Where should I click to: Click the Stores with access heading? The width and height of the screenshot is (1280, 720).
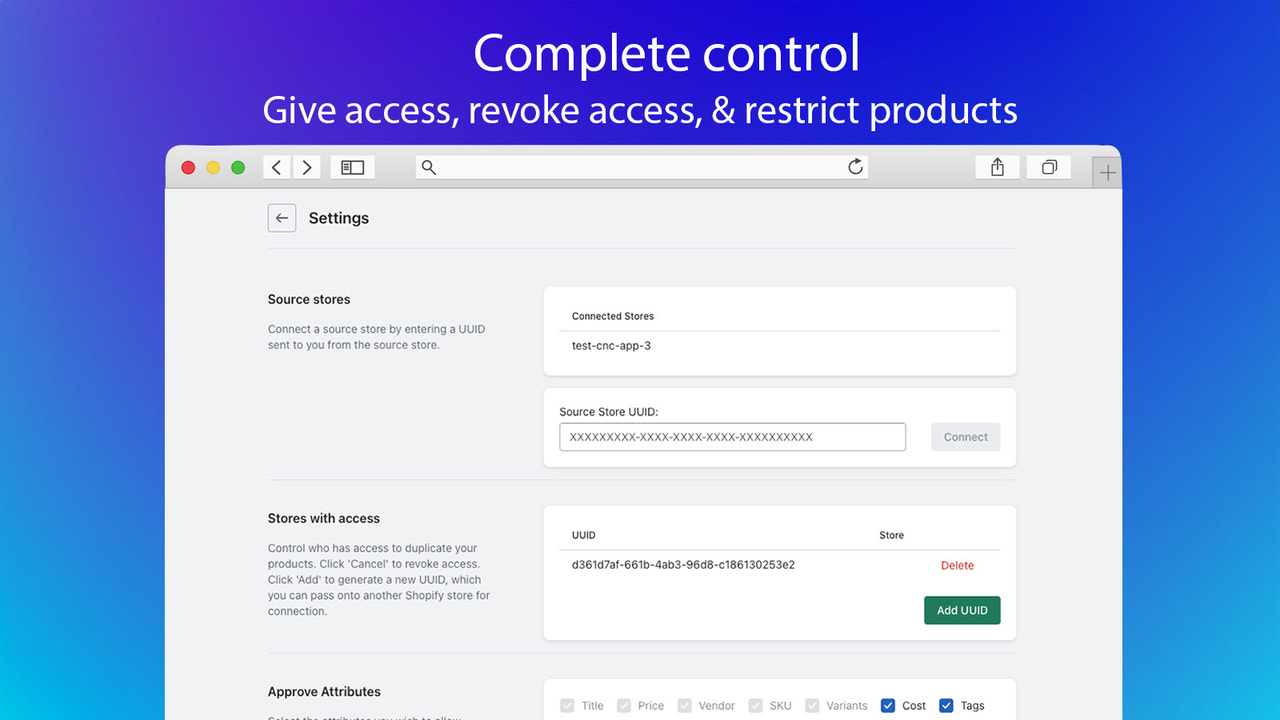[324, 518]
